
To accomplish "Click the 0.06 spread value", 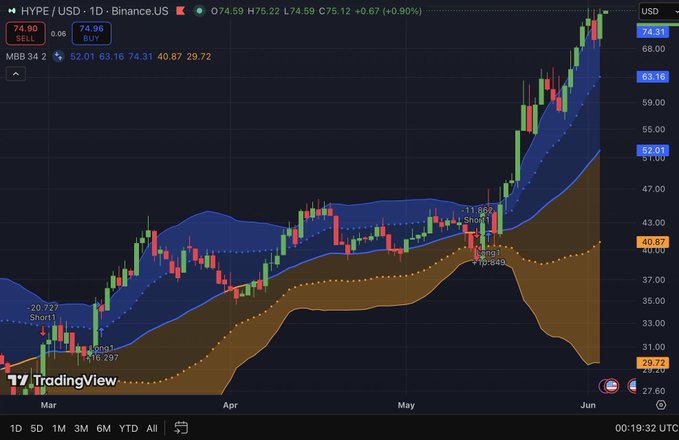I will click(x=58, y=33).
